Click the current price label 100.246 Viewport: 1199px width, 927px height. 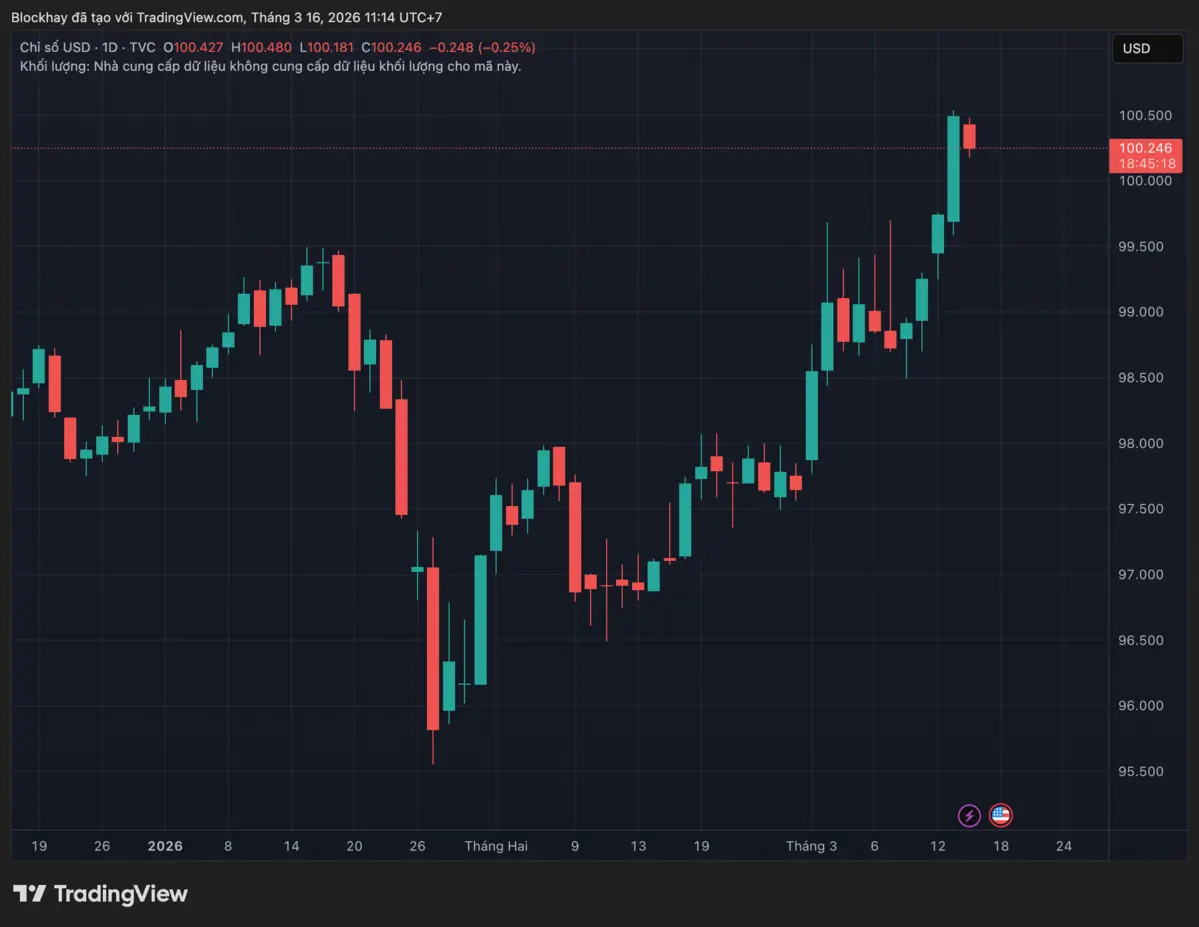[x=1144, y=150]
